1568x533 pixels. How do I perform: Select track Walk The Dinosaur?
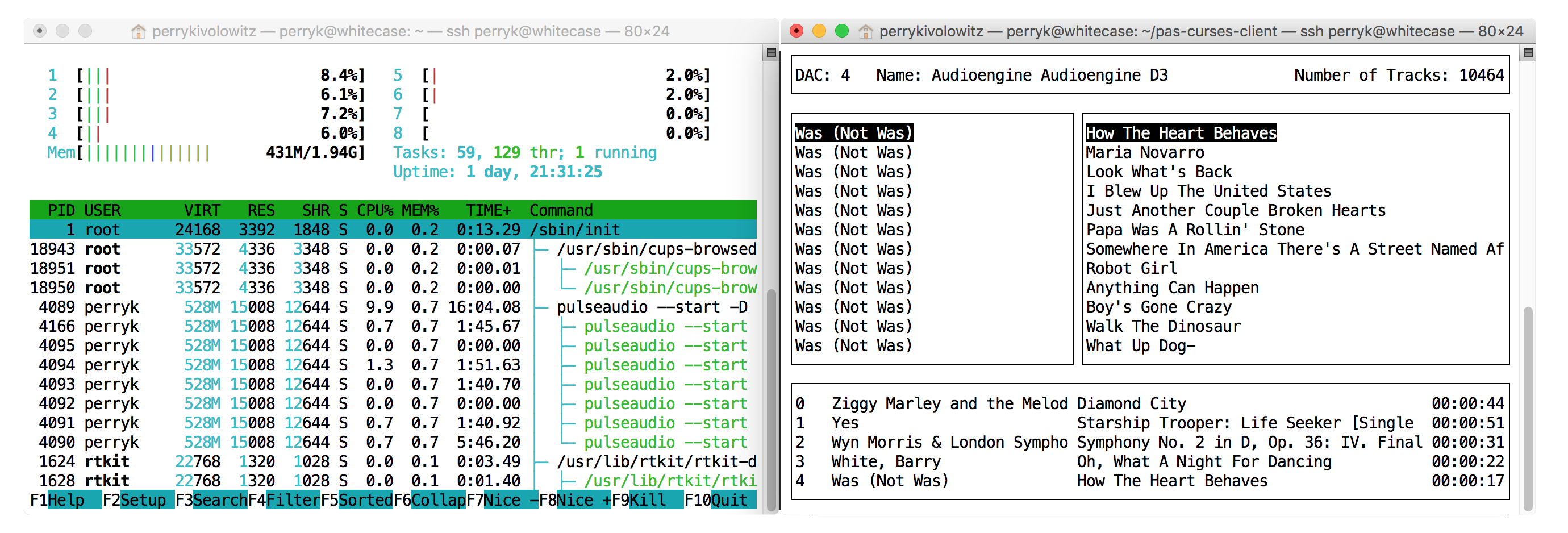tap(1164, 327)
